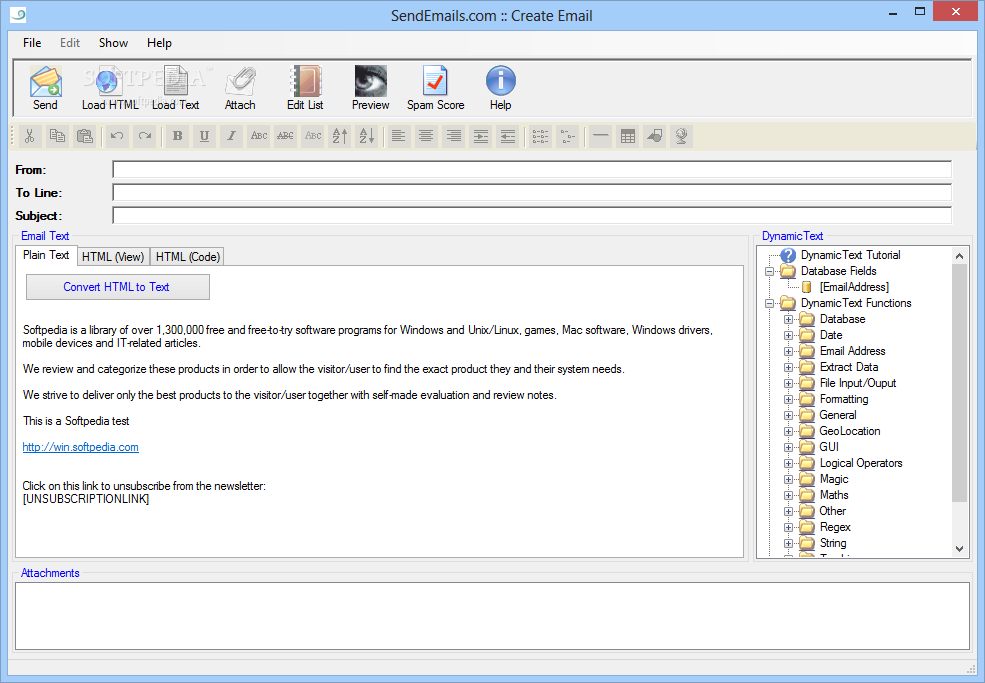Select the Magic folder
This screenshot has width=985, height=683.
[834, 479]
